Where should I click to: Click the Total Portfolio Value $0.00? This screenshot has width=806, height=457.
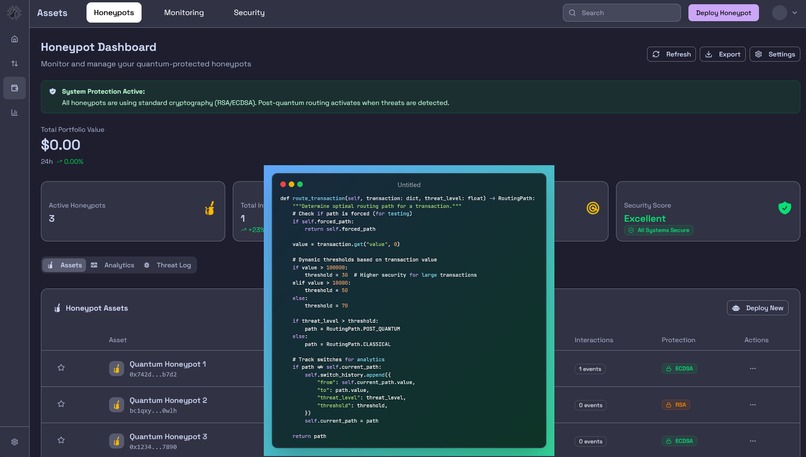click(61, 145)
